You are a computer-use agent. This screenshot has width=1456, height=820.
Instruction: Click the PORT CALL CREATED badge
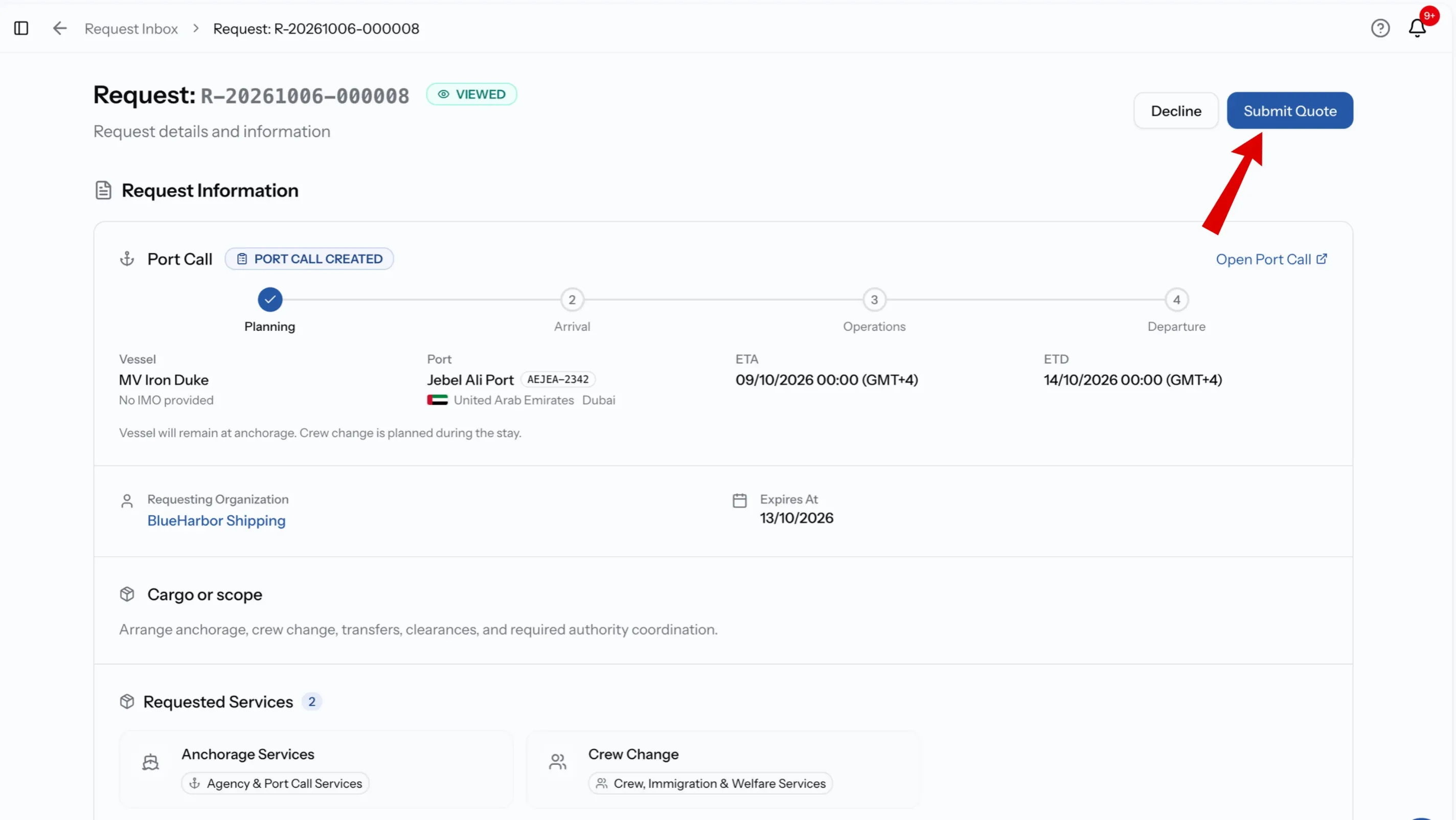[x=309, y=259]
